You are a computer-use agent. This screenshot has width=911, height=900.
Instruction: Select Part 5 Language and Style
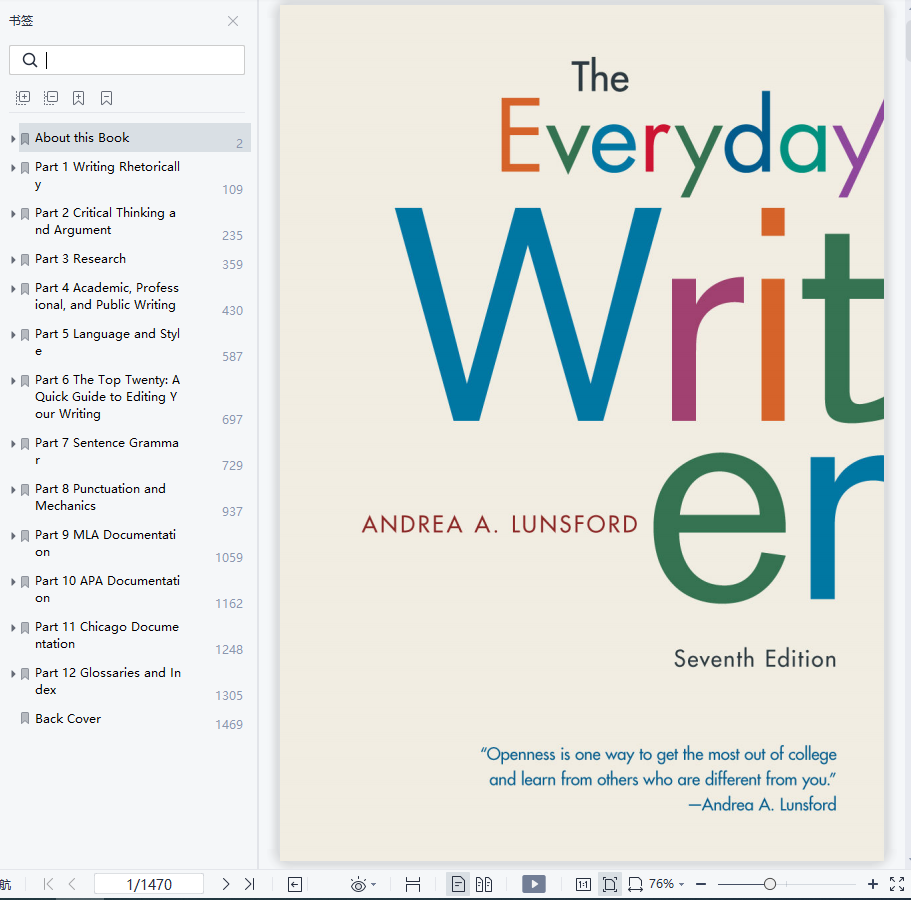click(x=107, y=342)
